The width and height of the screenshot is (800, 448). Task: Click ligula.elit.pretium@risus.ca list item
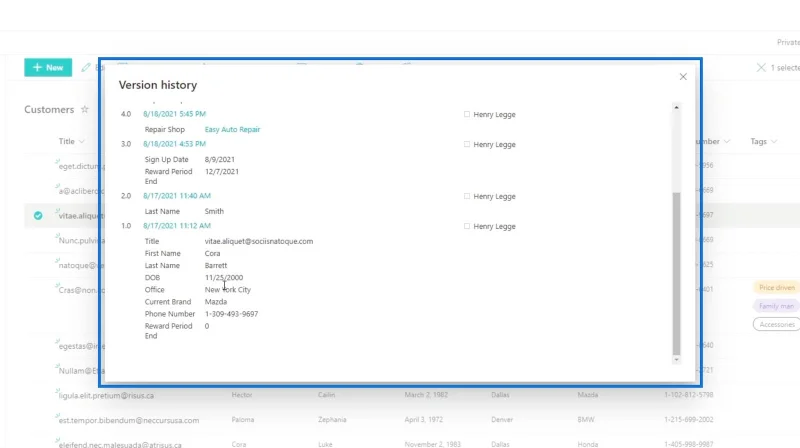pos(106,395)
